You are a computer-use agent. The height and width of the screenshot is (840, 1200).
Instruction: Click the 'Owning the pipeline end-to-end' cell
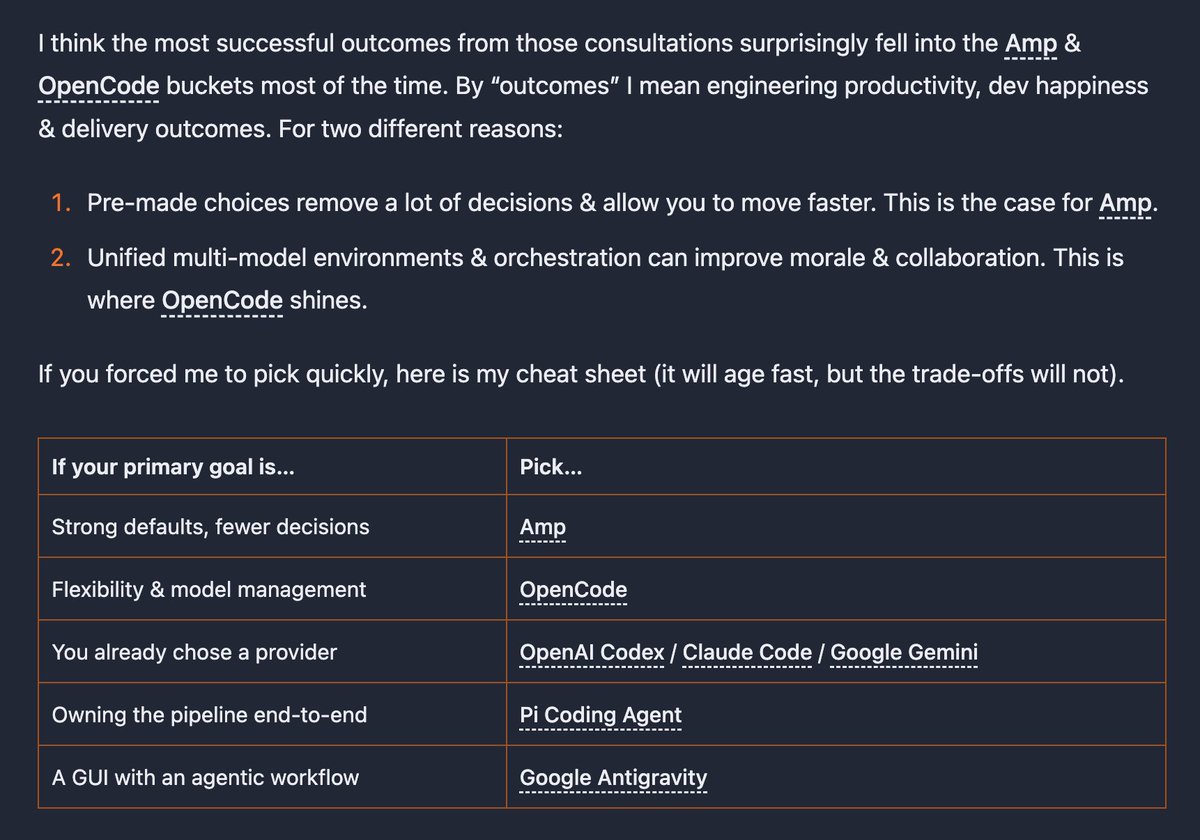pos(273,715)
